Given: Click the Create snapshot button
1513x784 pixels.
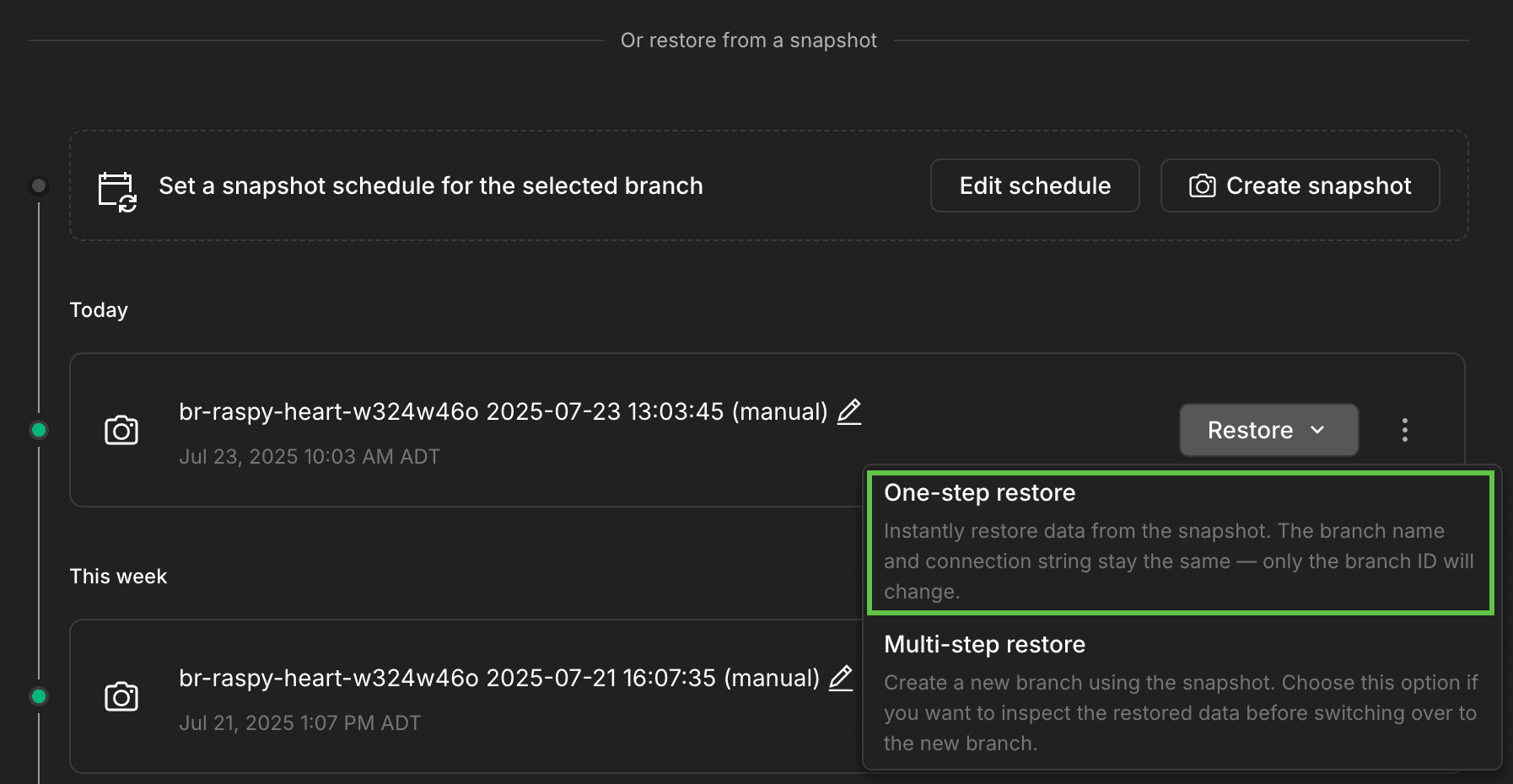Looking at the screenshot, I should [1300, 185].
